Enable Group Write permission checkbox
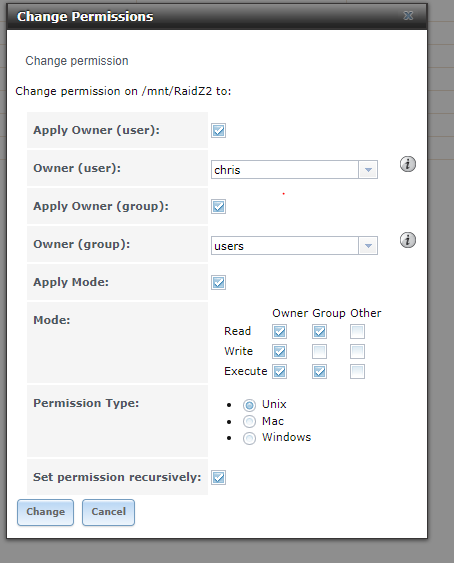The image size is (454, 563). (x=319, y=352)
